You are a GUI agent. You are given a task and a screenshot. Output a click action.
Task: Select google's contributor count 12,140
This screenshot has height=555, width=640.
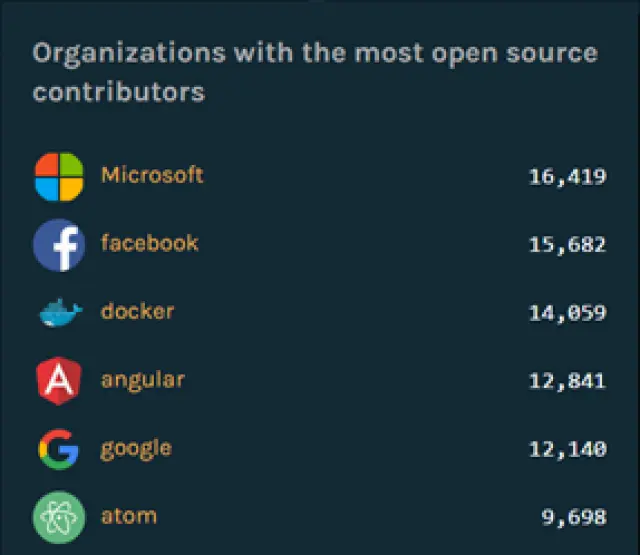click(567, 450)
